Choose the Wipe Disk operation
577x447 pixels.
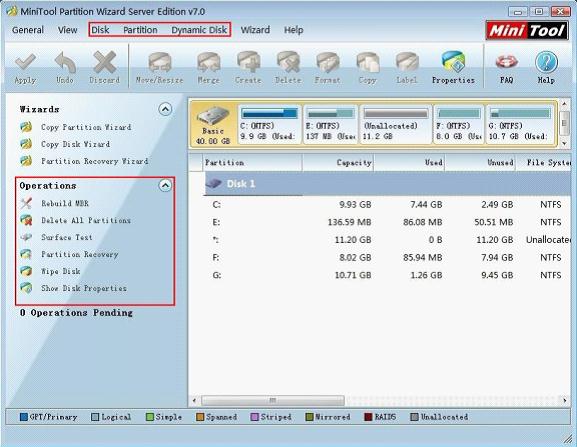61,272
